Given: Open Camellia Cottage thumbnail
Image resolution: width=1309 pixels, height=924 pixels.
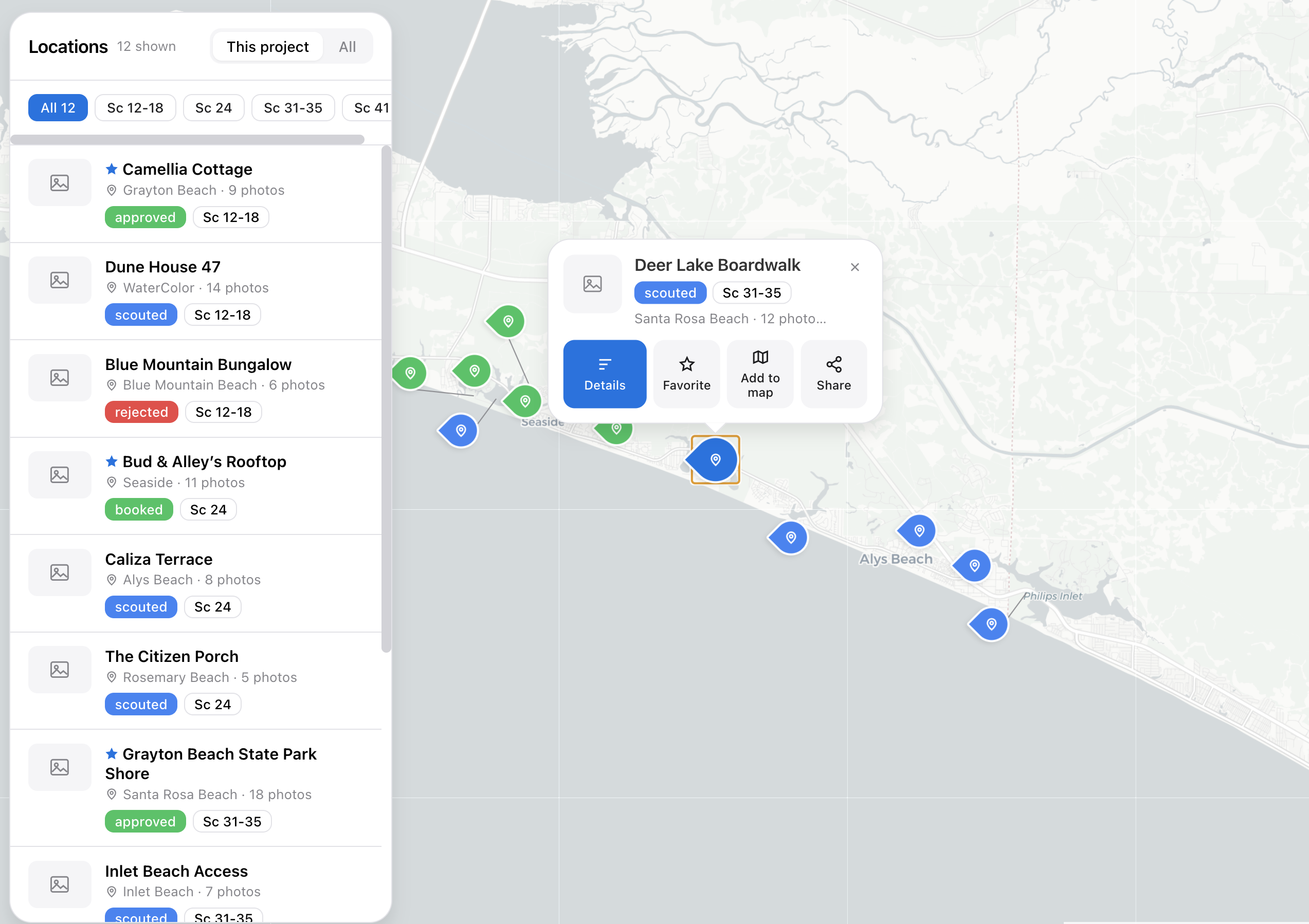Looking at the screenshot, I should (60, 182).
